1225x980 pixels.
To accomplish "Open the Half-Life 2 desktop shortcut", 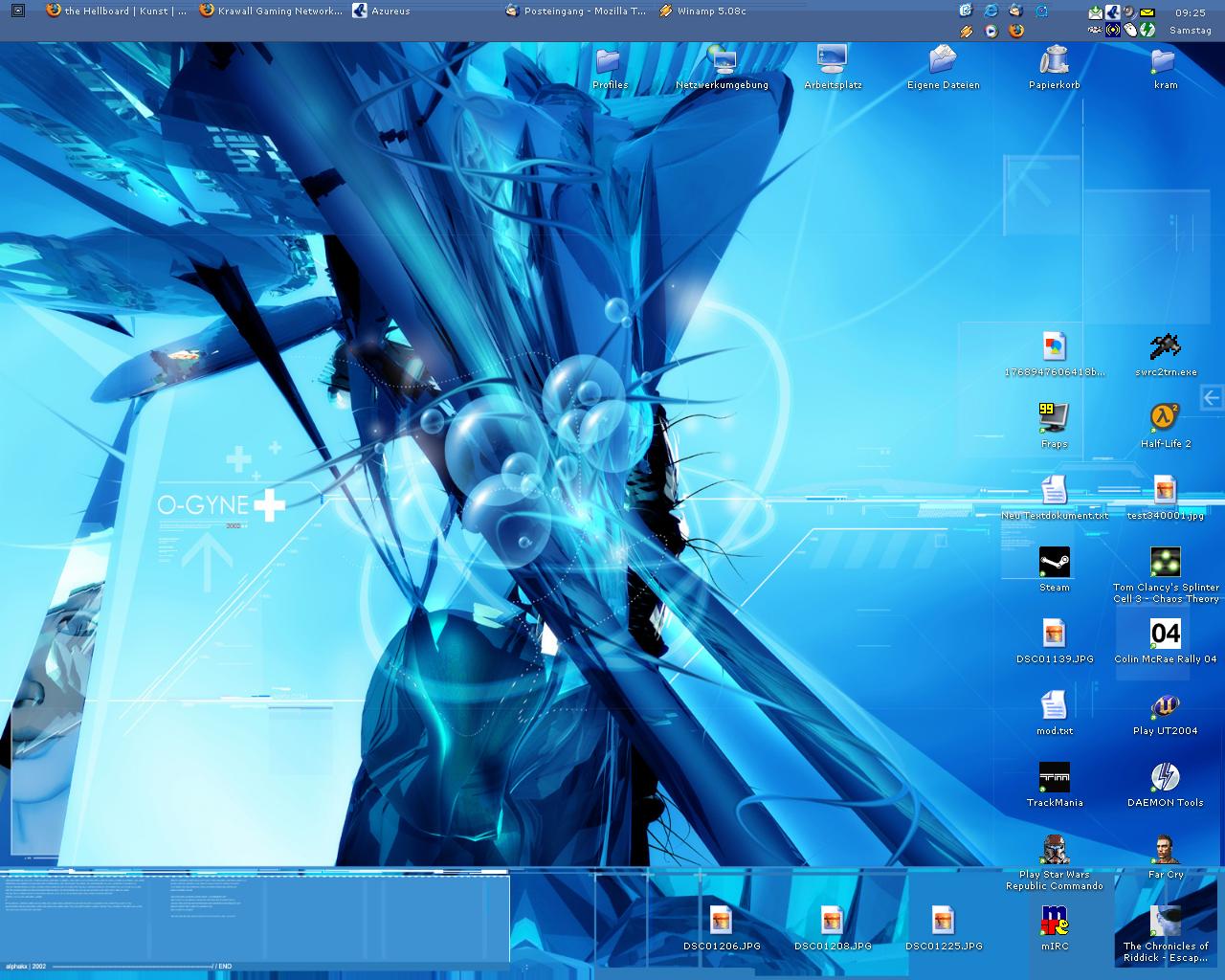I will point(1165,419).
